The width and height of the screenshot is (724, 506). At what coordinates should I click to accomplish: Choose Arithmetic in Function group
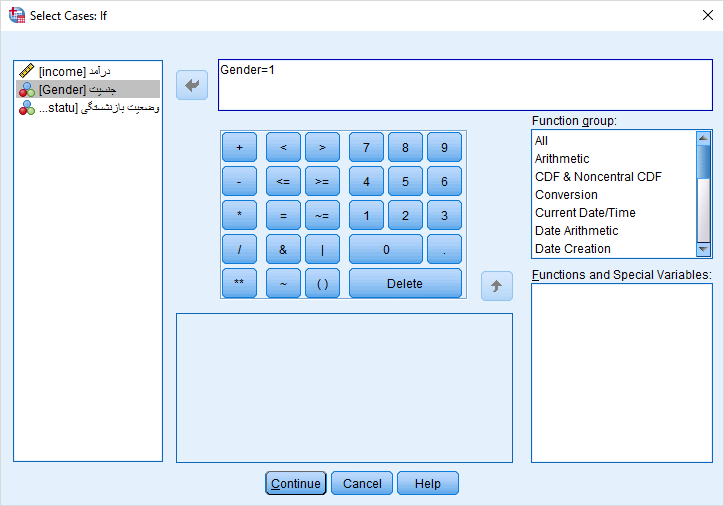[x=562, y=159]
